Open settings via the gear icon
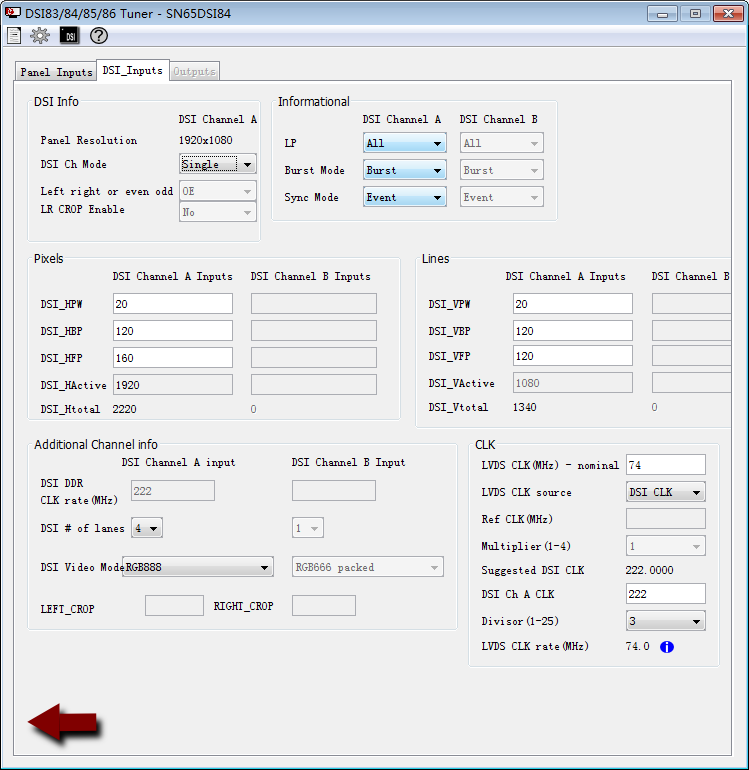Image resolution: width=749 pixels, height=770 pixels. (40, 36)
